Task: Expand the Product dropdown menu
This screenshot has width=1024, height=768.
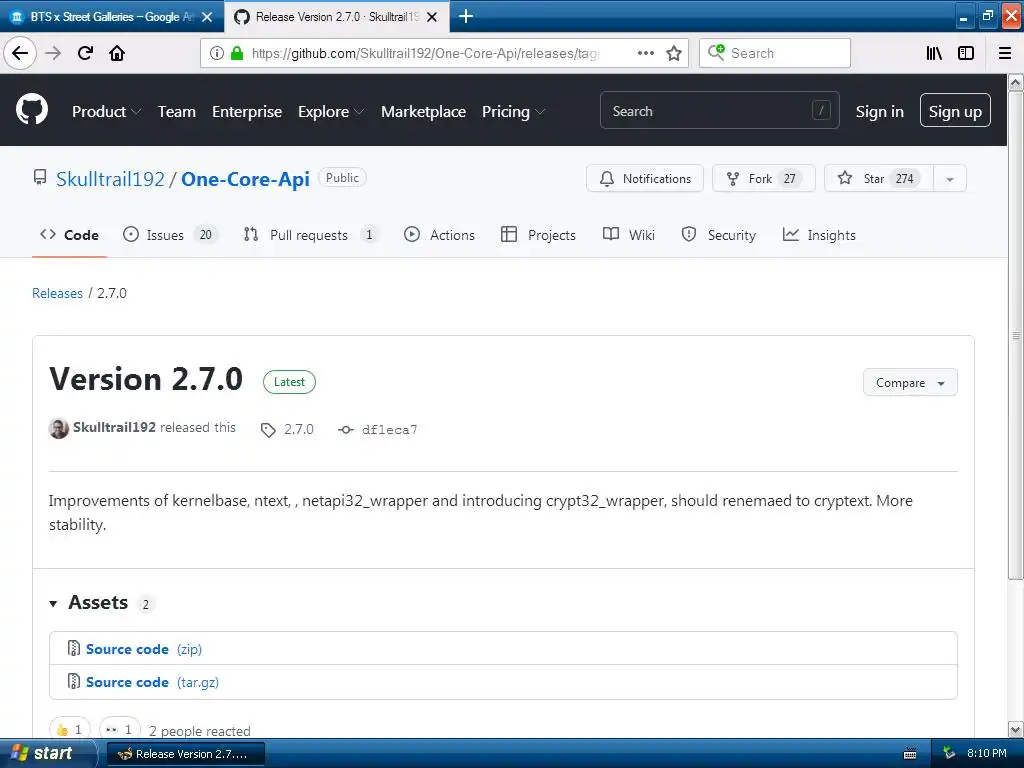Action: [106, 112]
